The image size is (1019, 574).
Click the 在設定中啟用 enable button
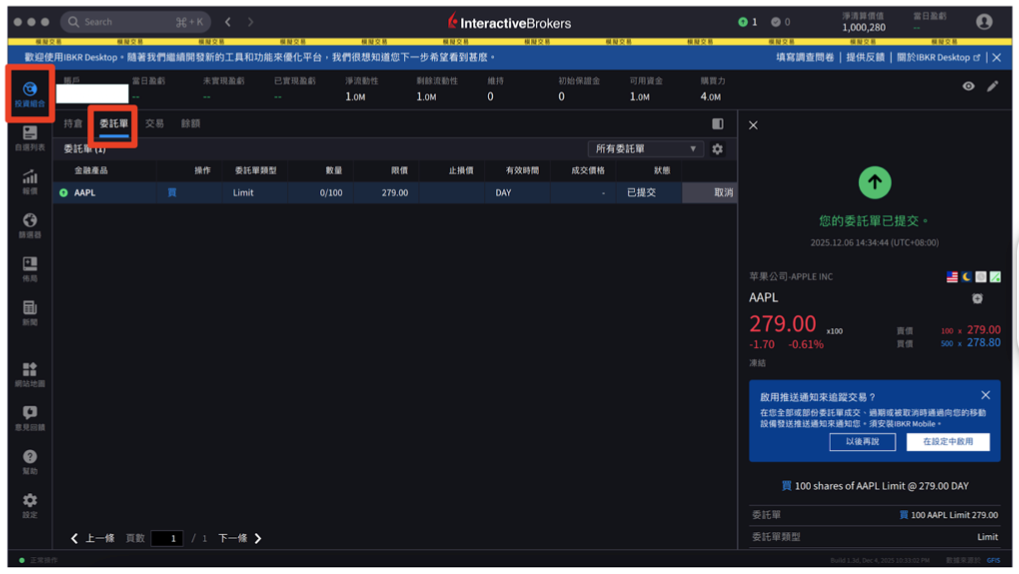948,441
